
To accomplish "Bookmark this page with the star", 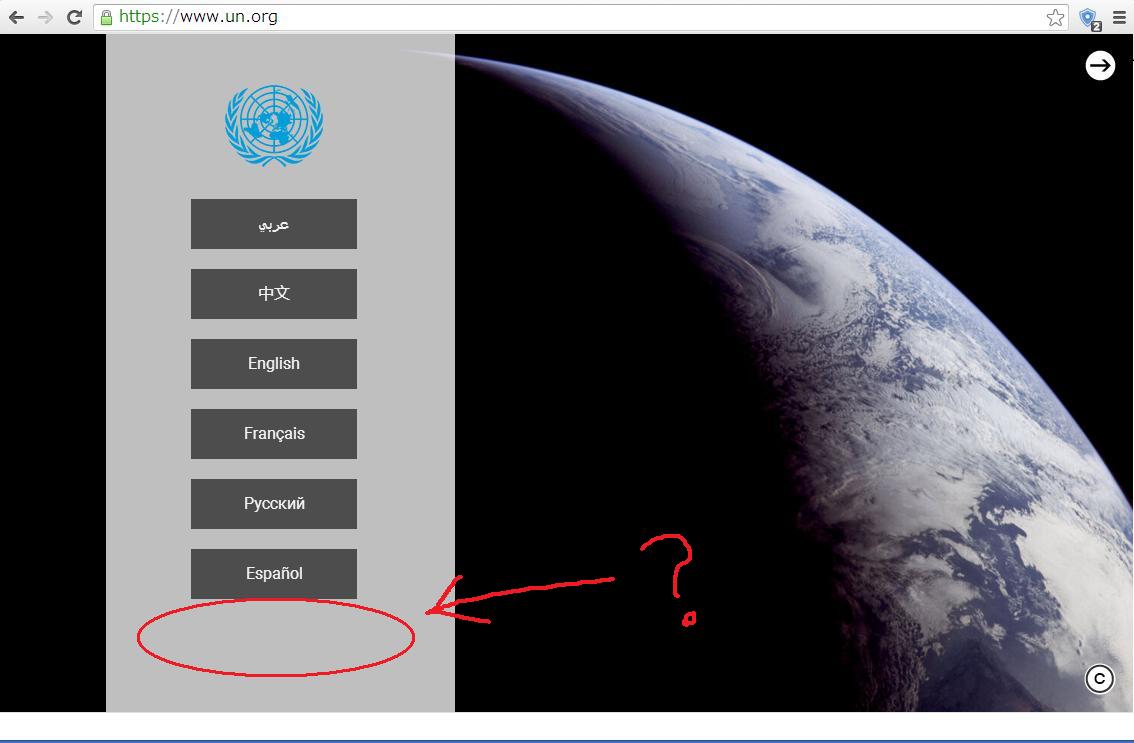I will (1055, 17).
